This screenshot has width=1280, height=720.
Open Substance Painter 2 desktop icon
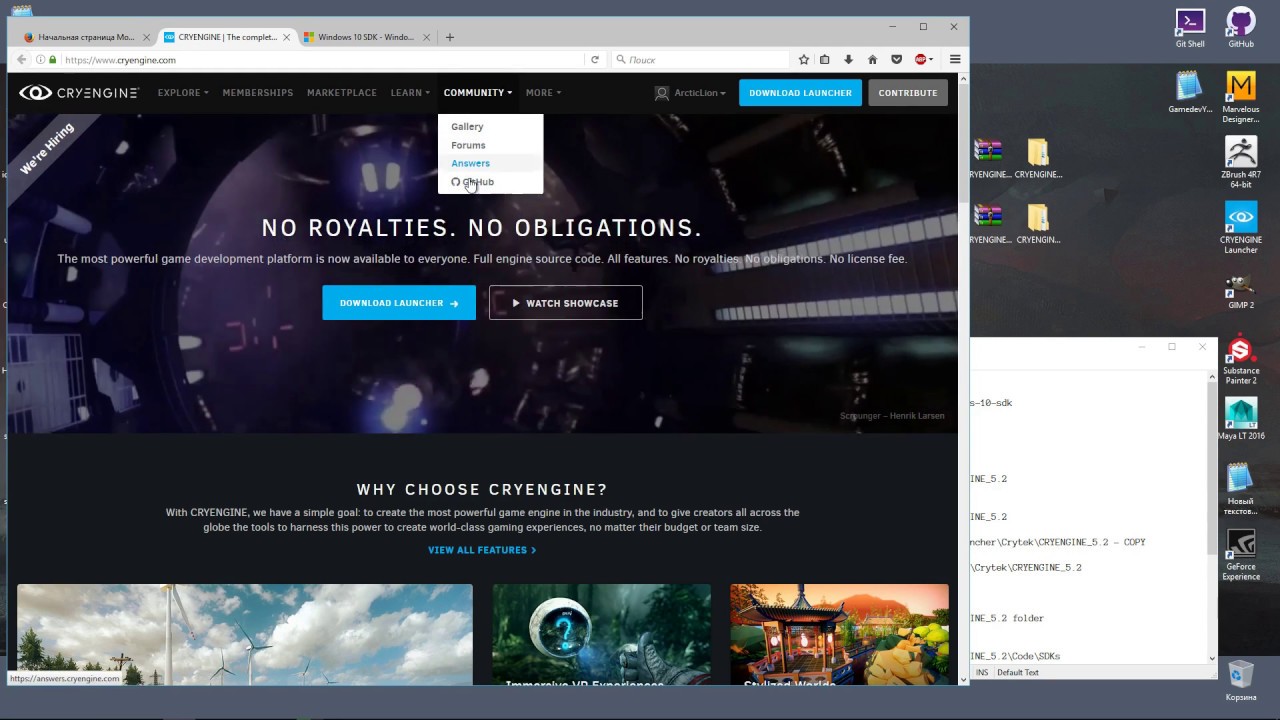pos(1241,360)
